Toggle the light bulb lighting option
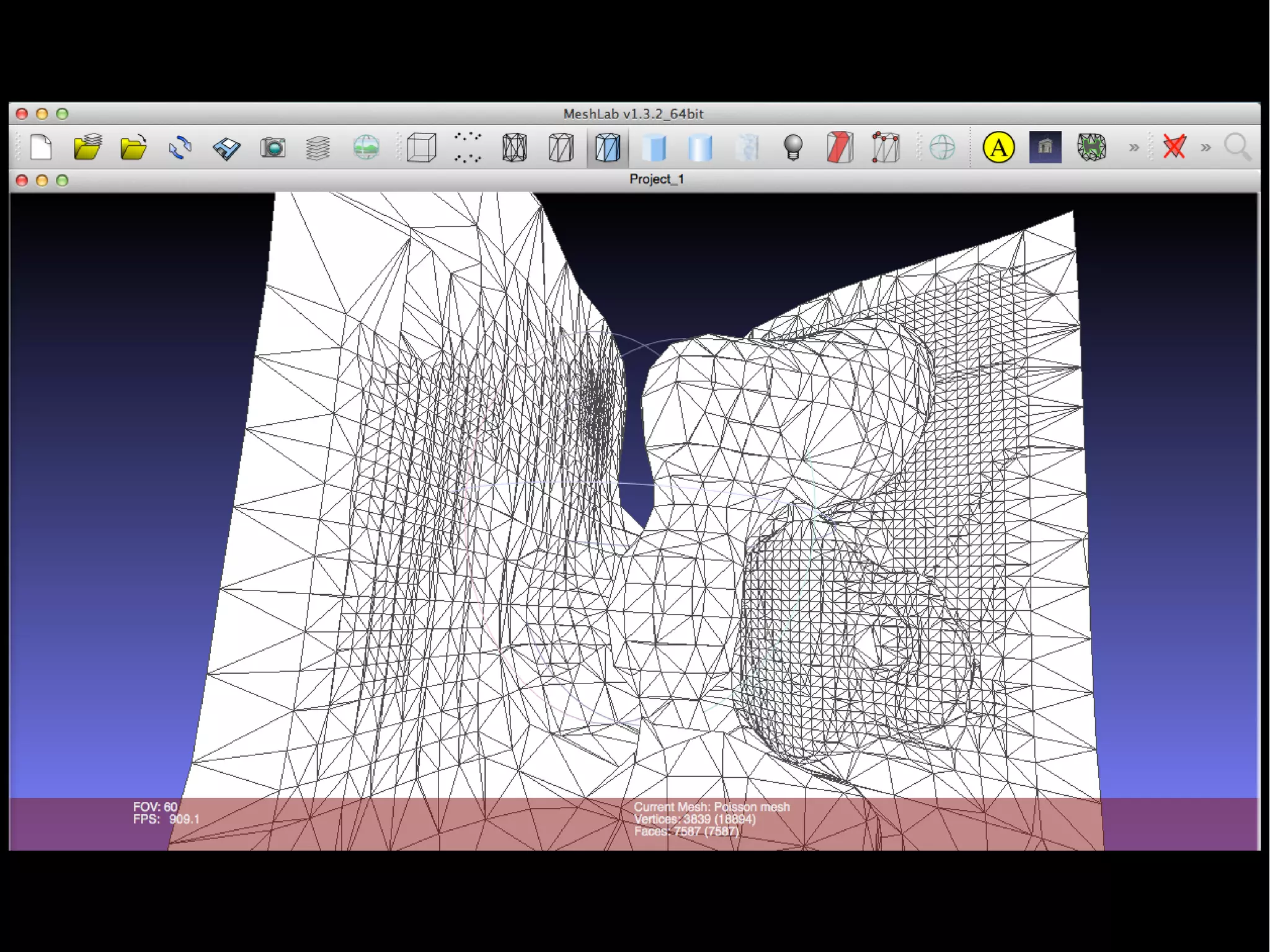 click(793, 148)
